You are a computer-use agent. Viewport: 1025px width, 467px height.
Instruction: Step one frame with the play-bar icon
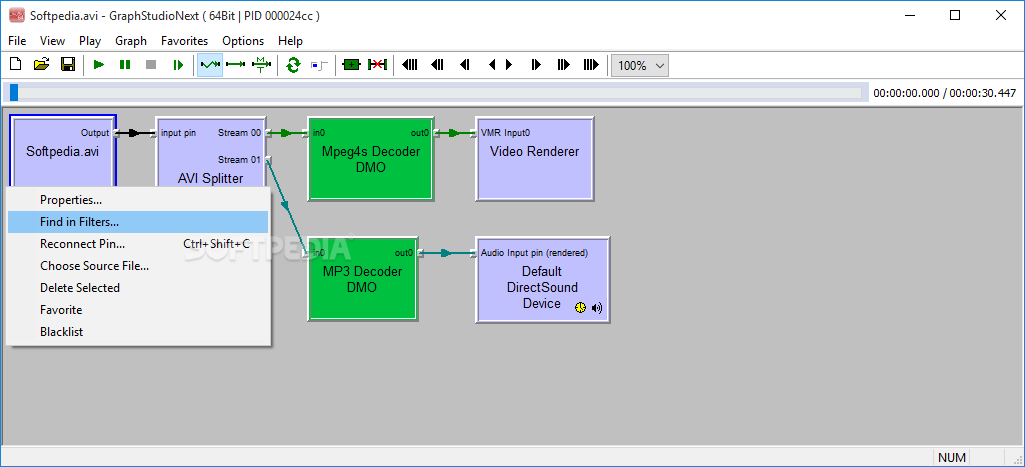(x=177, y=65)
